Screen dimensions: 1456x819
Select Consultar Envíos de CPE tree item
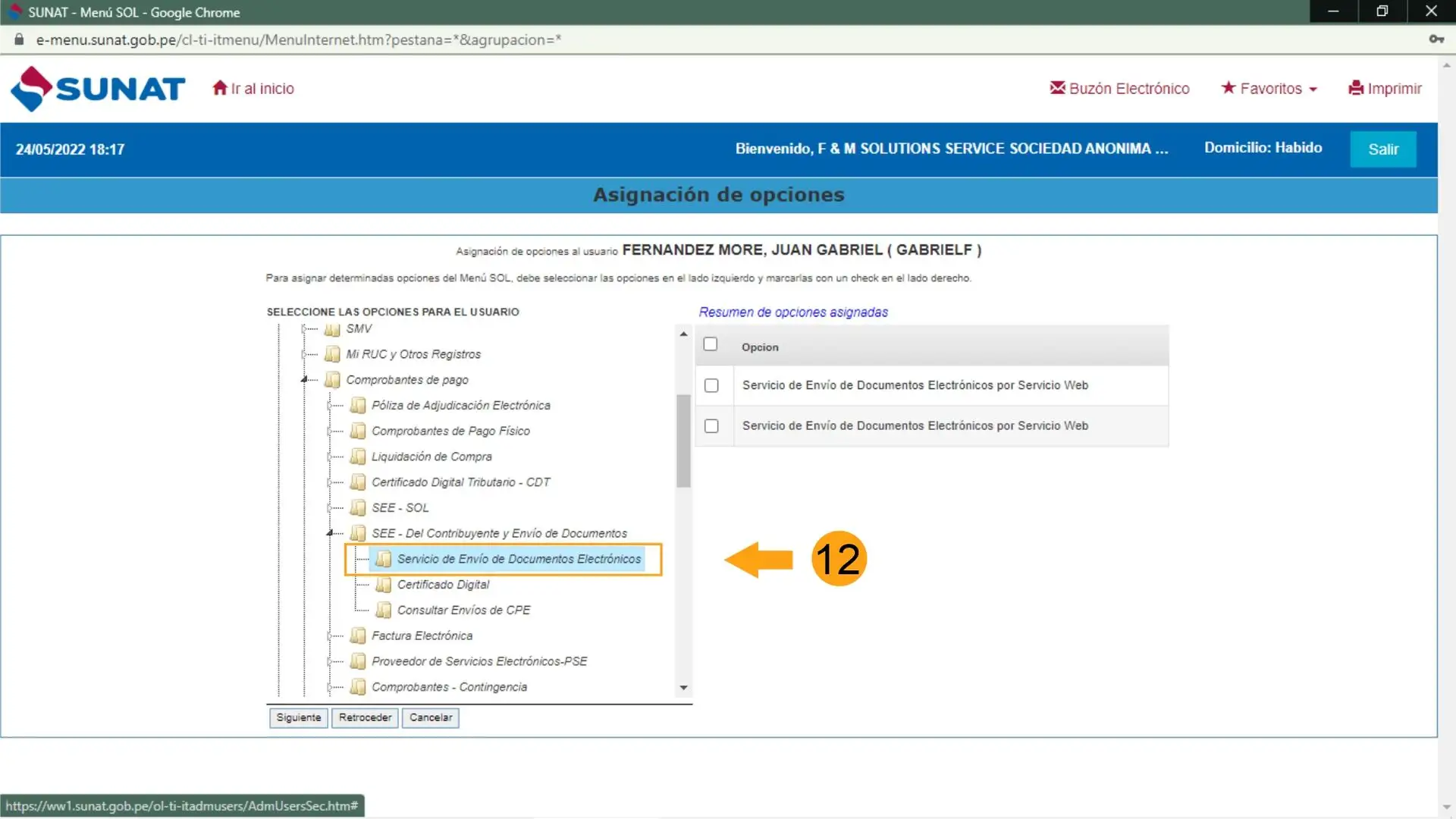[x=463, y=610]
